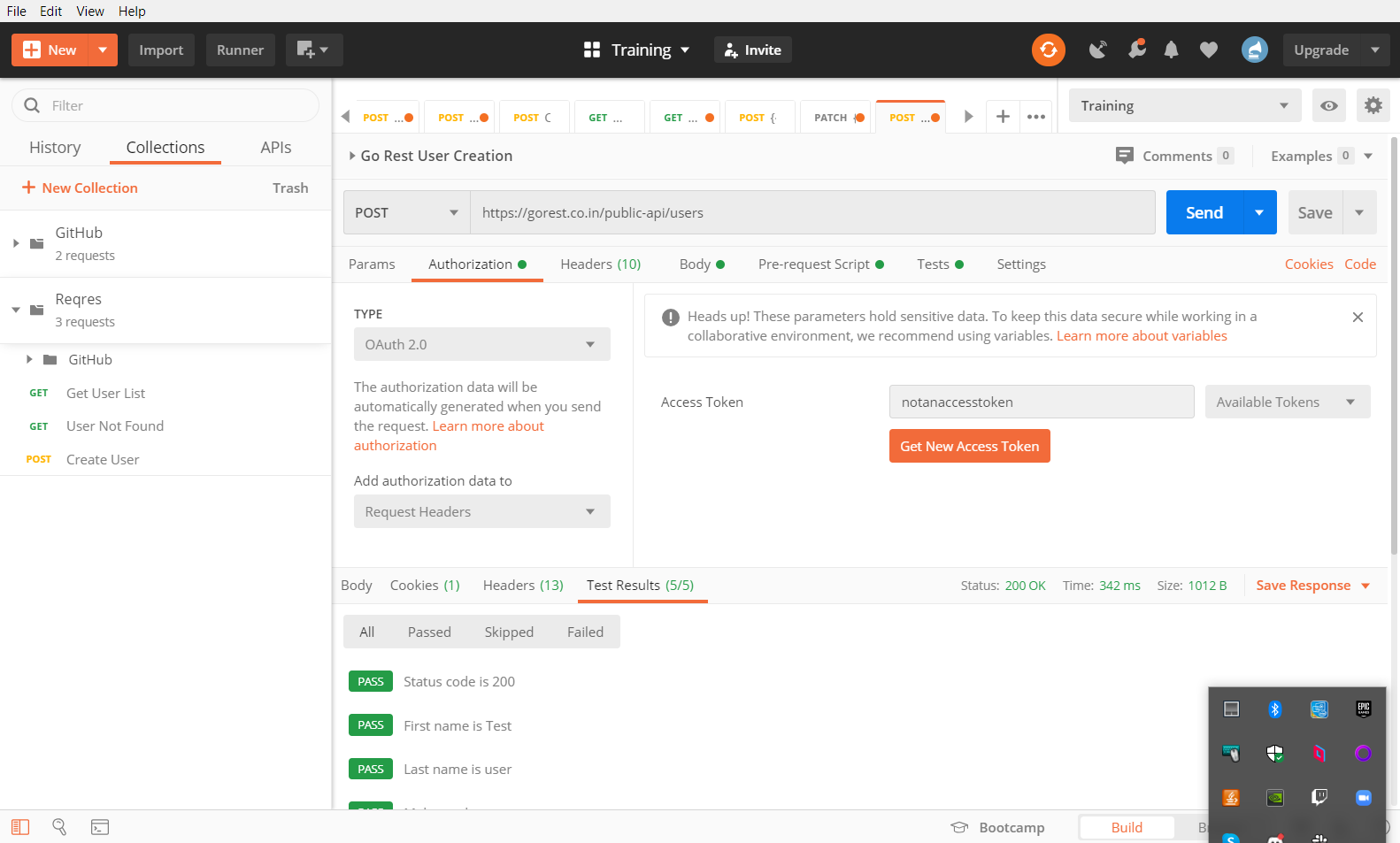Screen dimensions: 1400x843
Task: Open the Save button dropdown arrow
Action: [1359, 212]
